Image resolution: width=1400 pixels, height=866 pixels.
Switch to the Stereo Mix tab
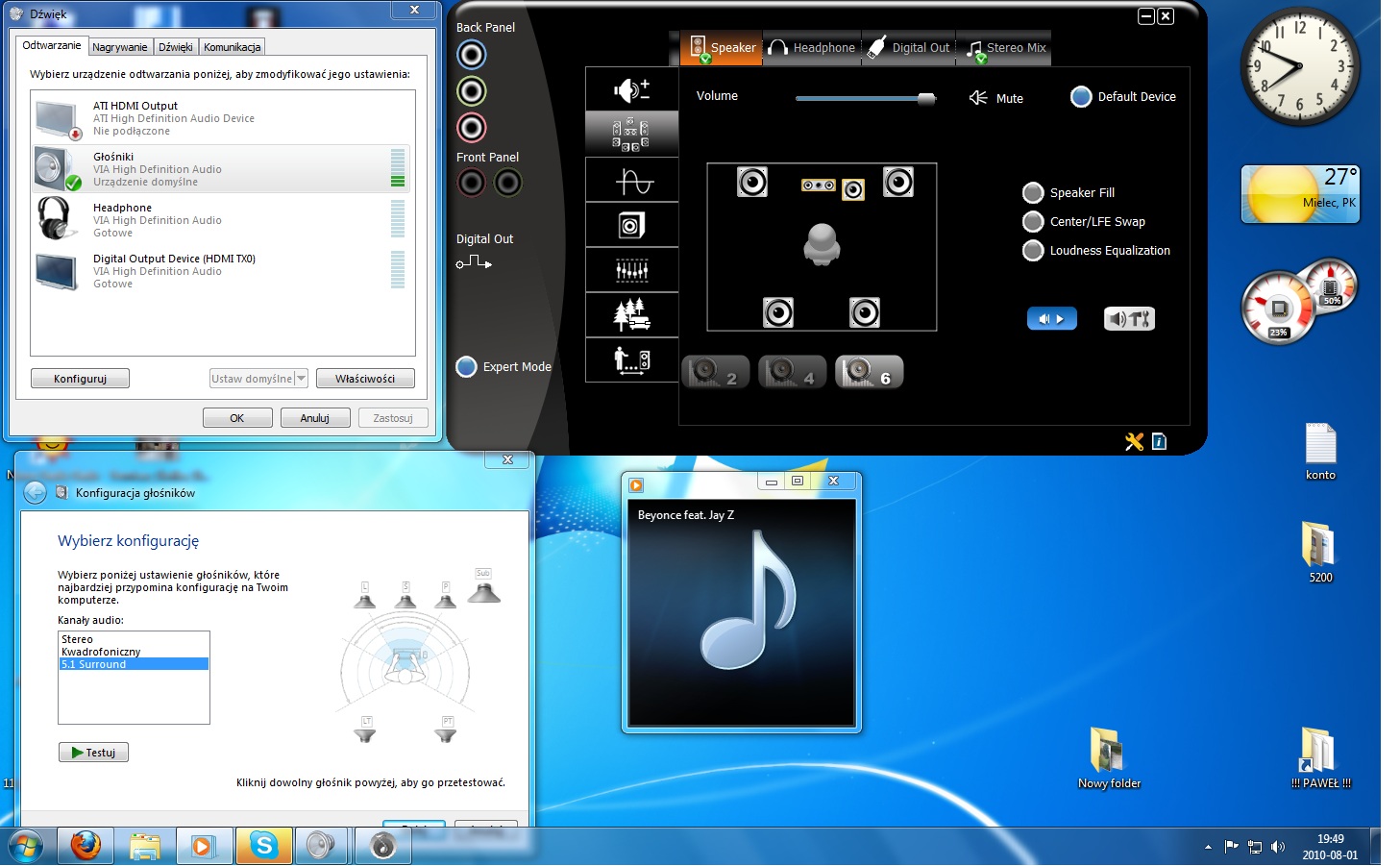coord(1004,47)
